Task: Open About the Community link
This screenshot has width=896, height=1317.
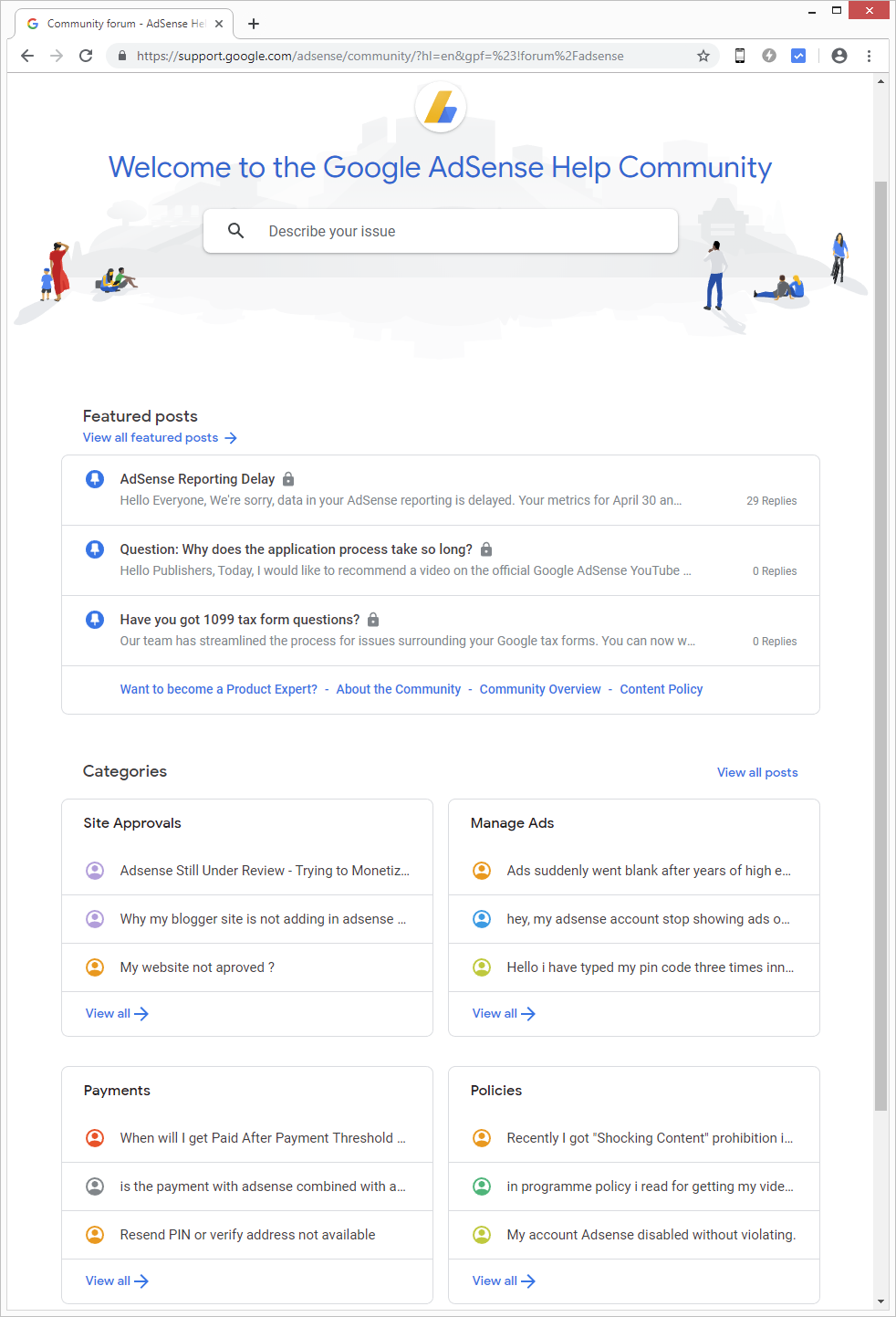Action: 399,689
